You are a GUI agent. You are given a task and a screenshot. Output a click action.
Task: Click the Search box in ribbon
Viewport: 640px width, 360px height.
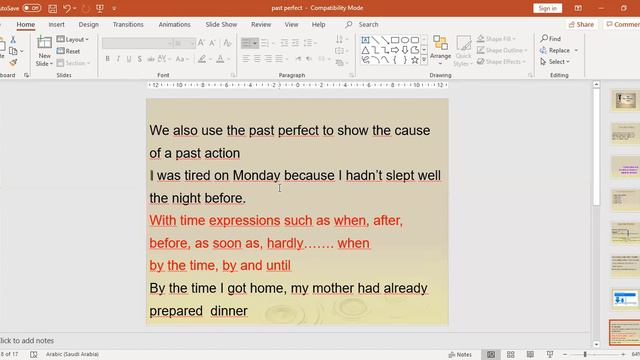click(x=368, y=24)
